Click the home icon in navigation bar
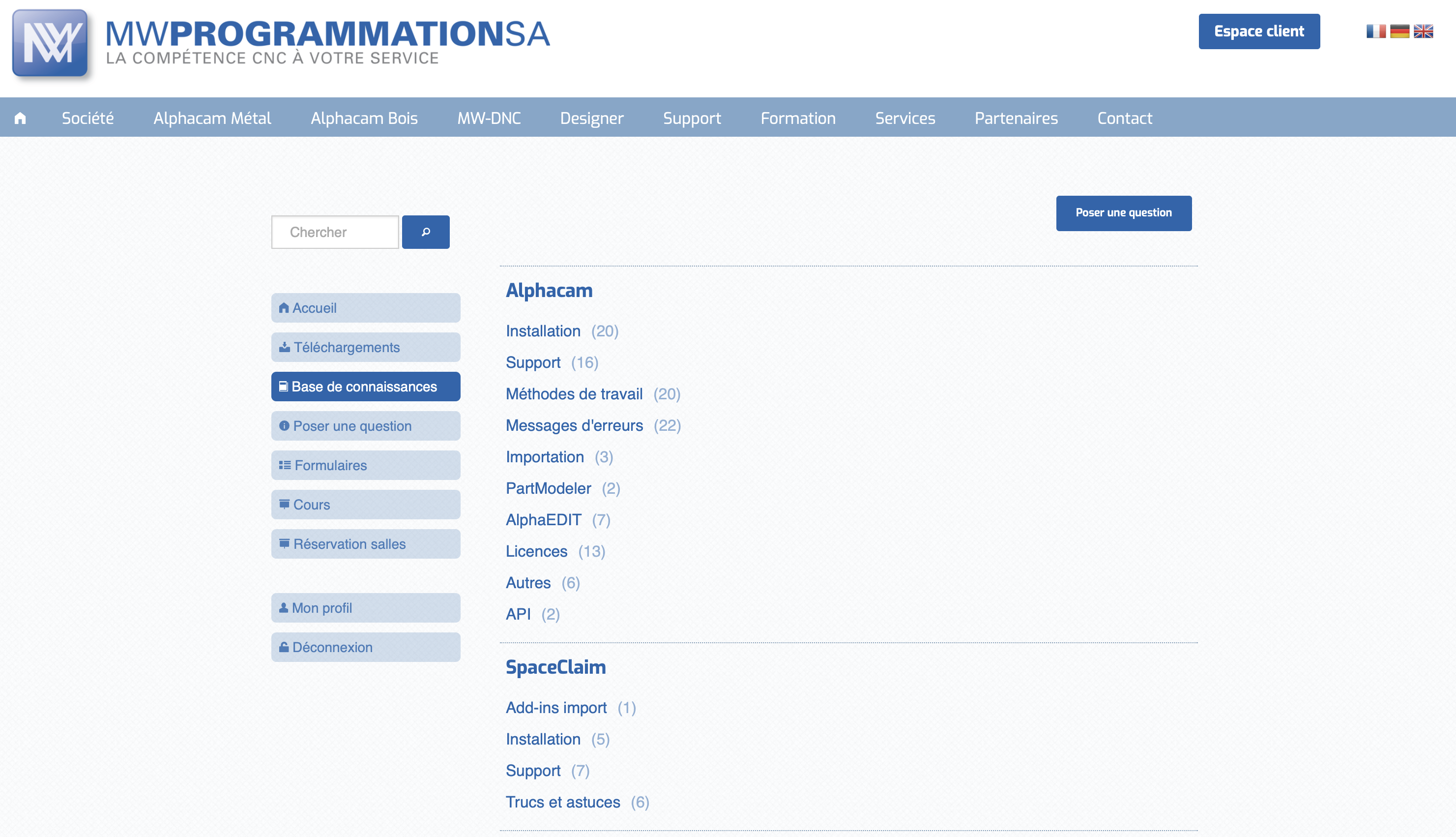This screenshot has height=837, width=1456. point(20,118)
